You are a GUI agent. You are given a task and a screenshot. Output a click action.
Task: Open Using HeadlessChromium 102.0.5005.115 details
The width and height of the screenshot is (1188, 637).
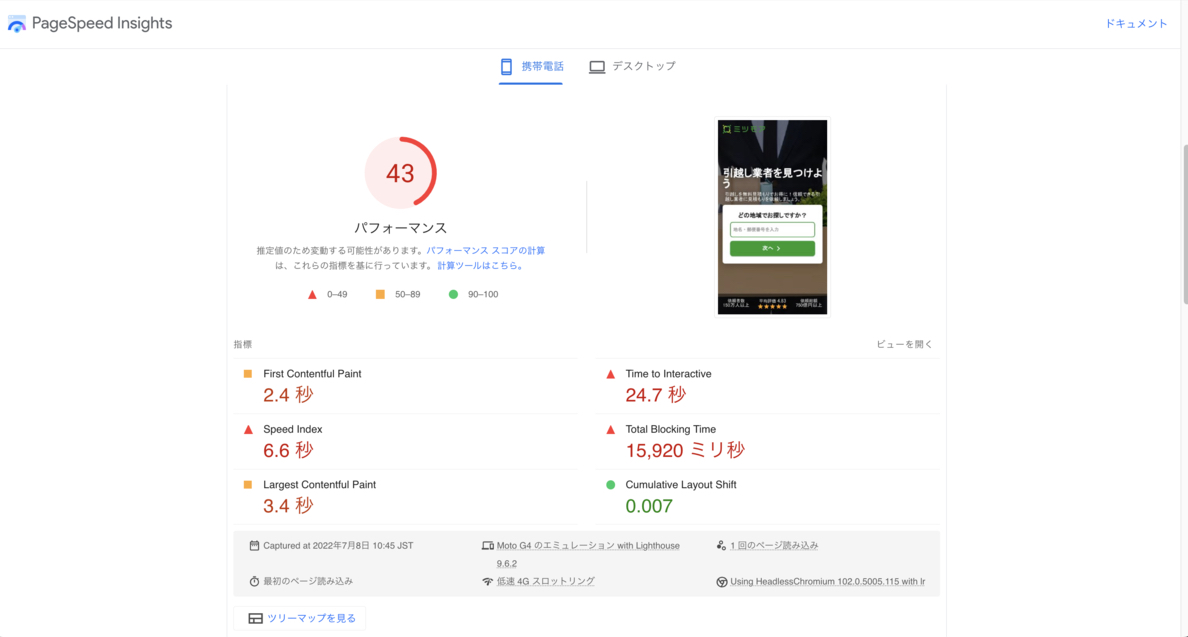827,582
